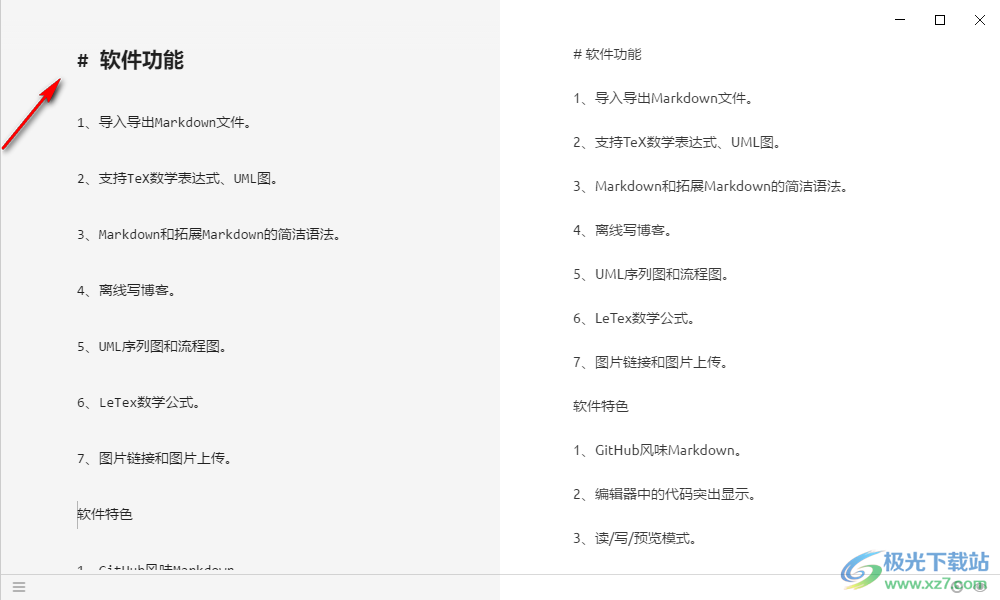Click preview line '软件特色'
Image resolution: width=1000 pixels, height=600 pixels.
point(601,406)
